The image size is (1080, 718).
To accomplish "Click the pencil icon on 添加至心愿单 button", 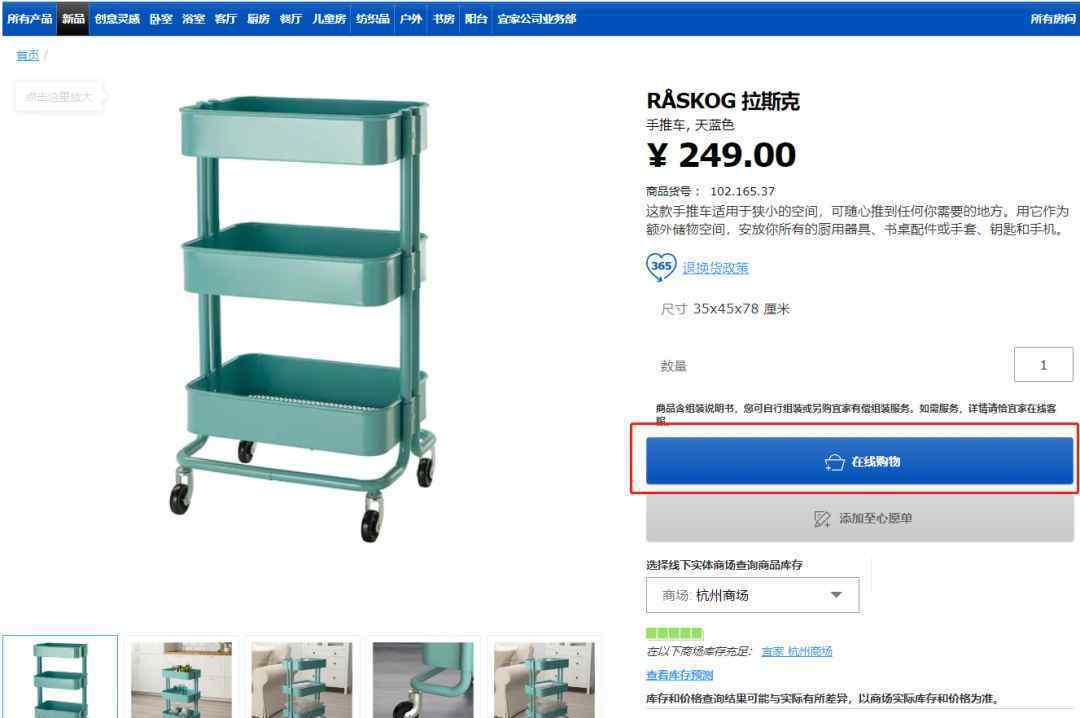I will point(822,519).
